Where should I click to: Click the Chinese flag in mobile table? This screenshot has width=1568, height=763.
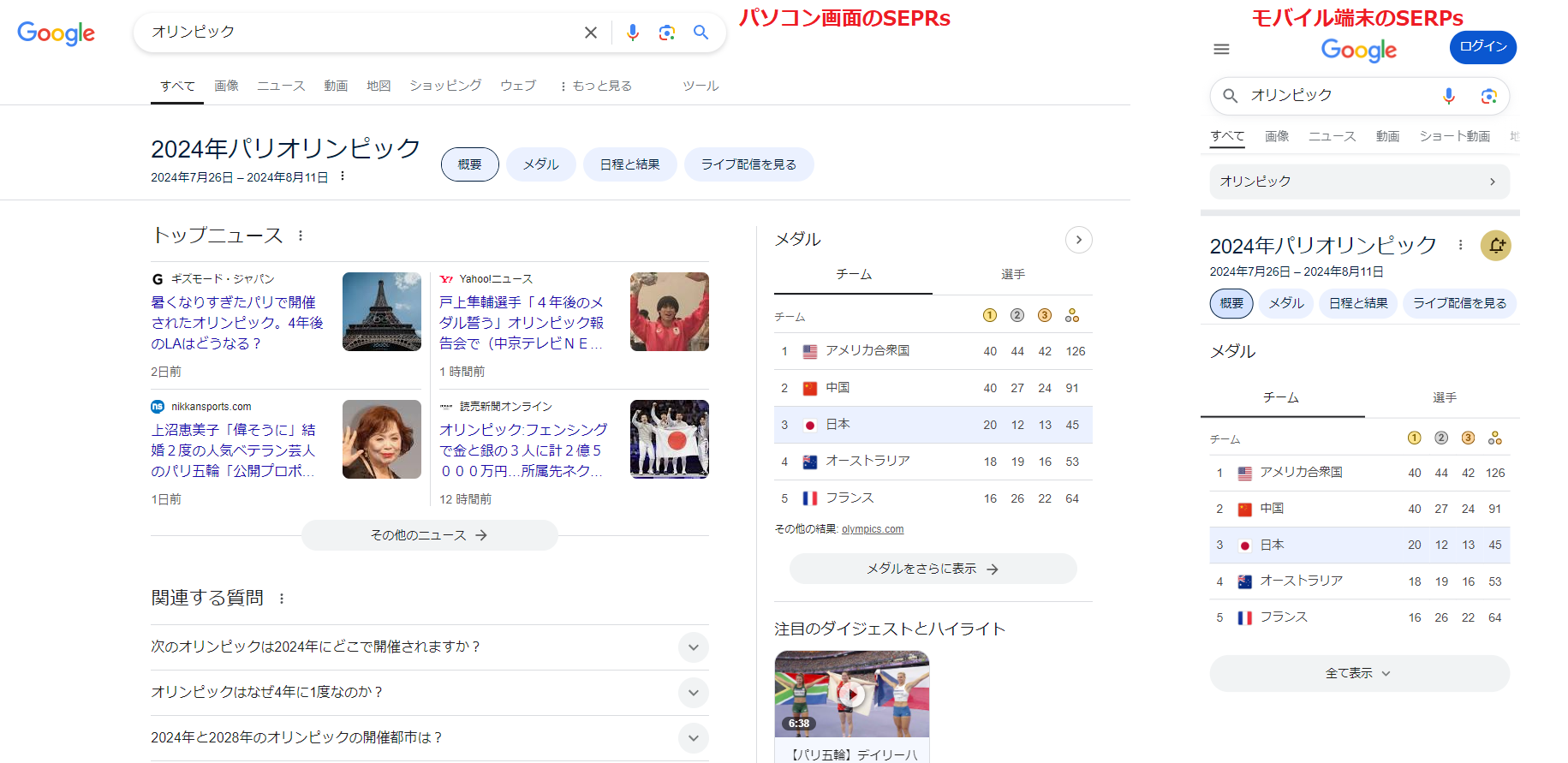(1245, 510)
